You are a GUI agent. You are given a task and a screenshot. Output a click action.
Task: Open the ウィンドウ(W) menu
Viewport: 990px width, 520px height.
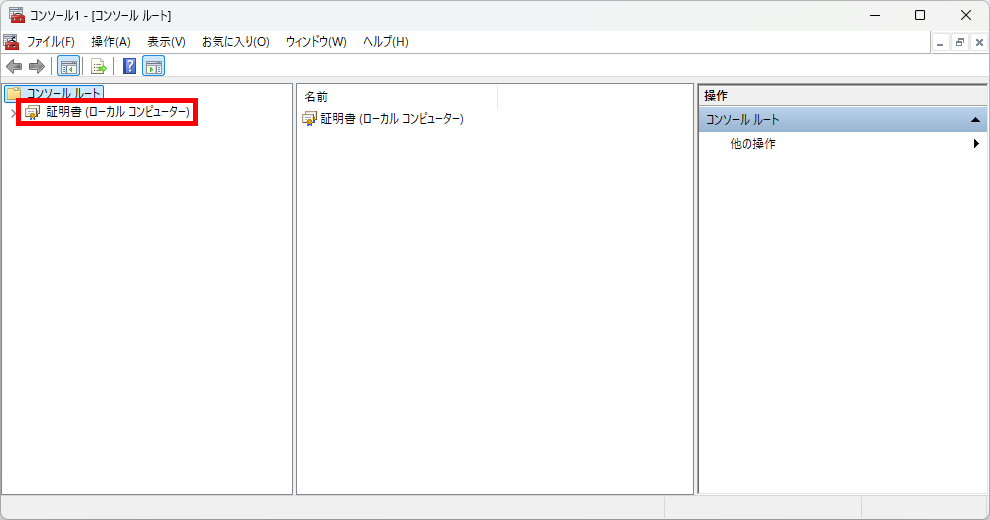coord(316,42)
